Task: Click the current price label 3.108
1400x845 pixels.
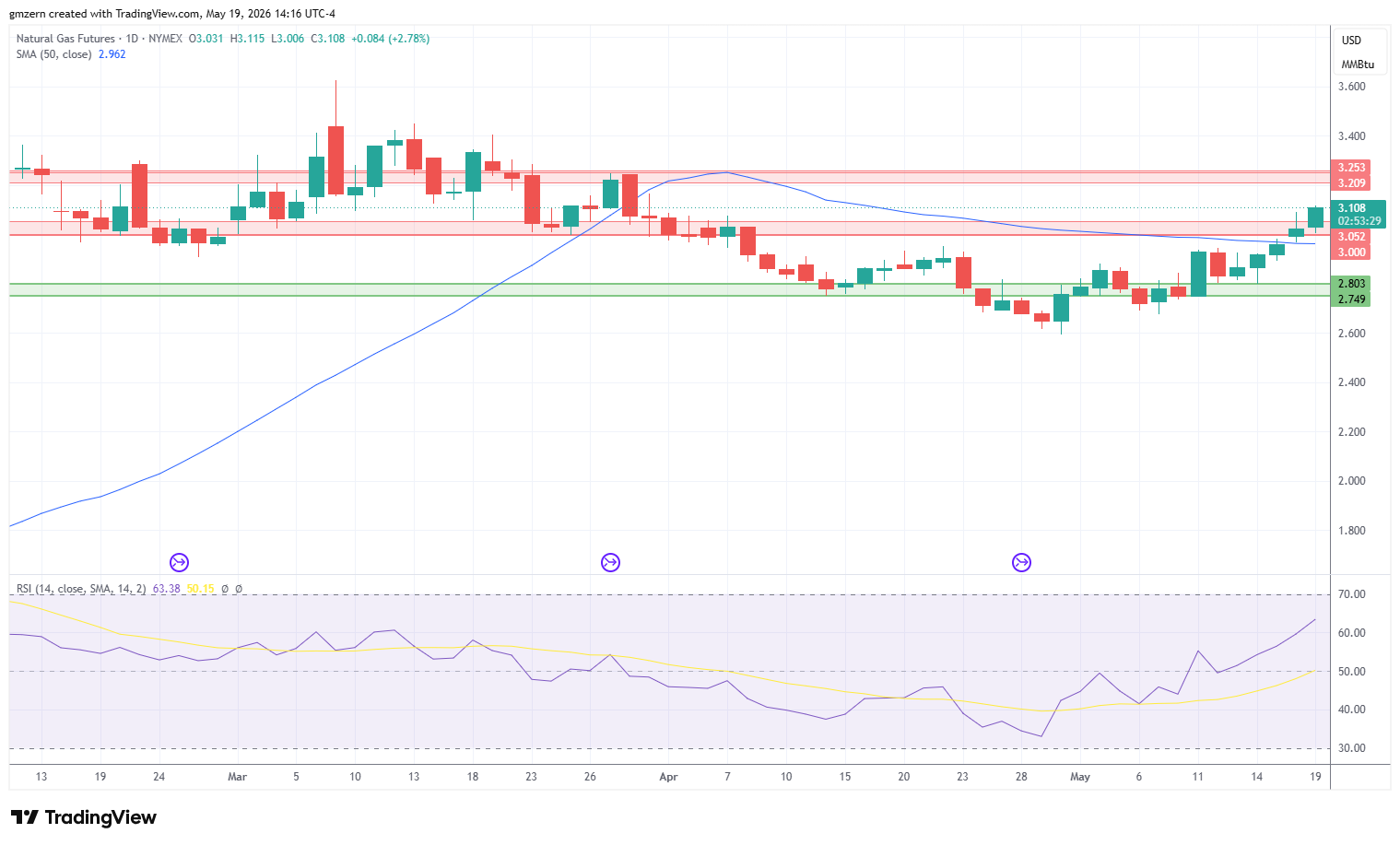Action: click(x=1352, y=208)
